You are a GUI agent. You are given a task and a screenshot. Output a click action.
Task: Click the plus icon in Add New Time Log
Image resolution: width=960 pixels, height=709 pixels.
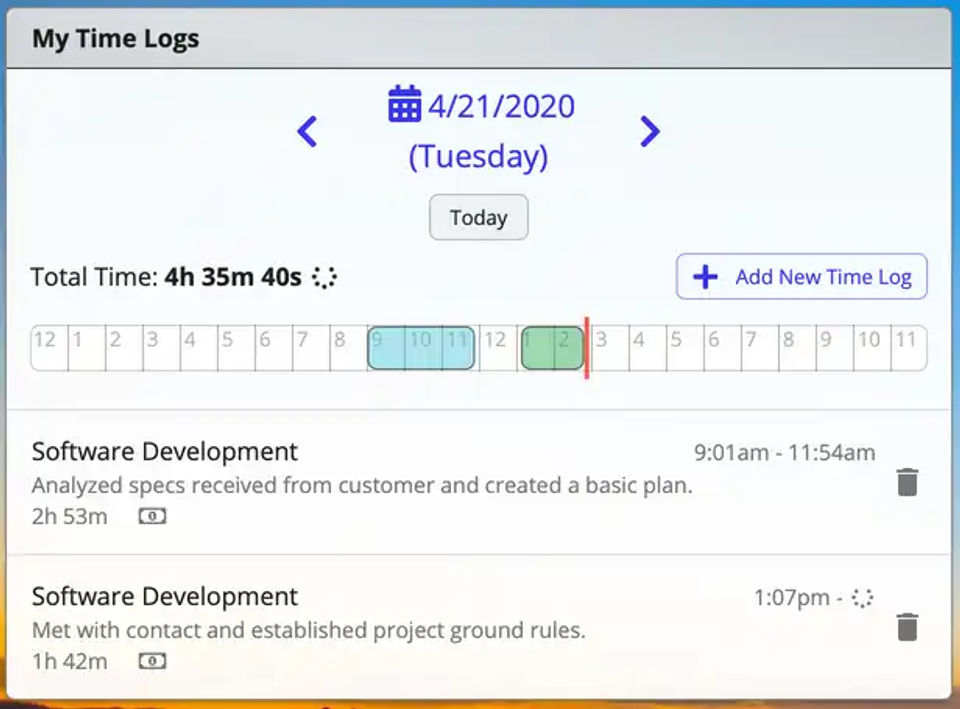coord(705,277)
